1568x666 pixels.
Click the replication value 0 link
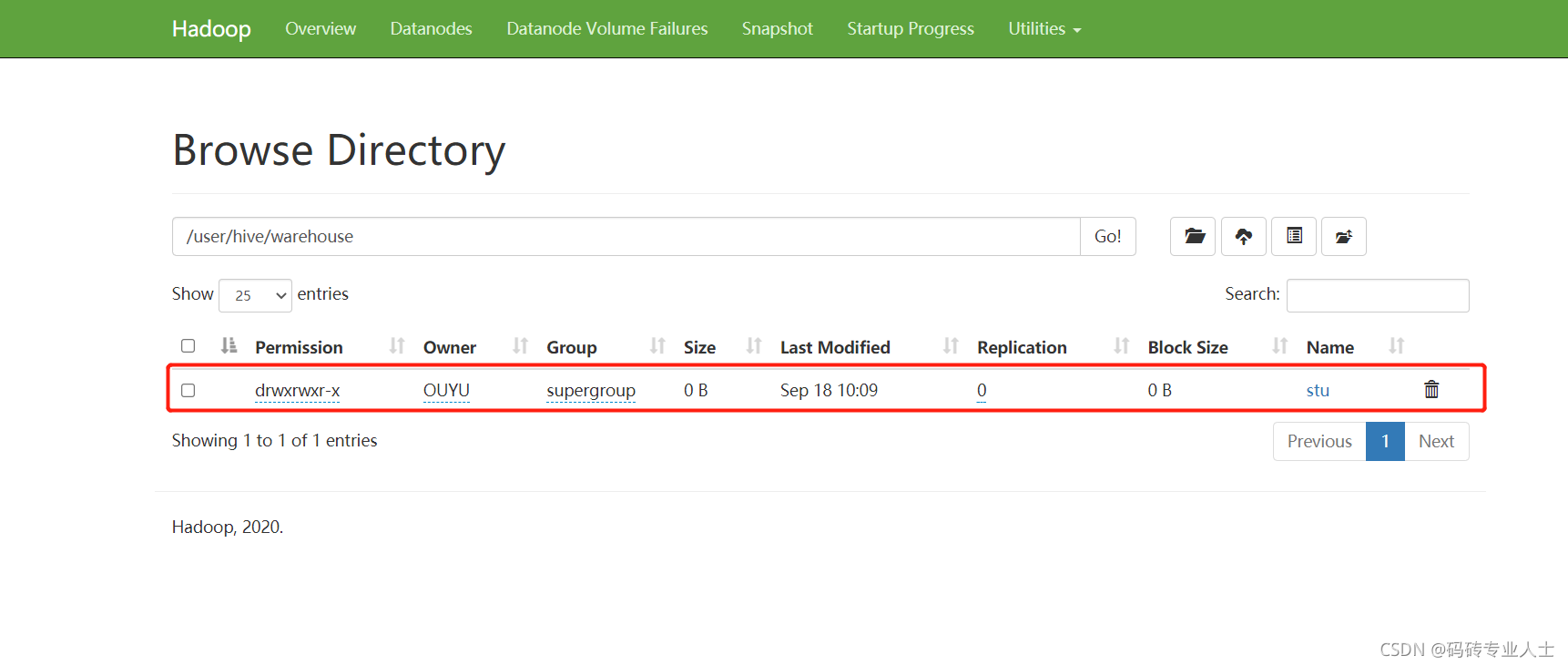[982, 391]
